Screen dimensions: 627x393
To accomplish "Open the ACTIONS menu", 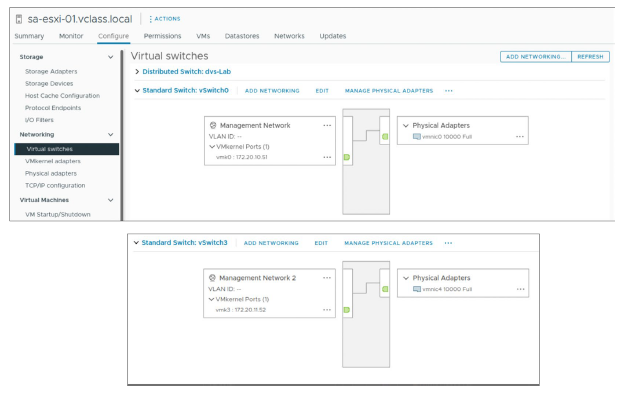I will point(165,19).
